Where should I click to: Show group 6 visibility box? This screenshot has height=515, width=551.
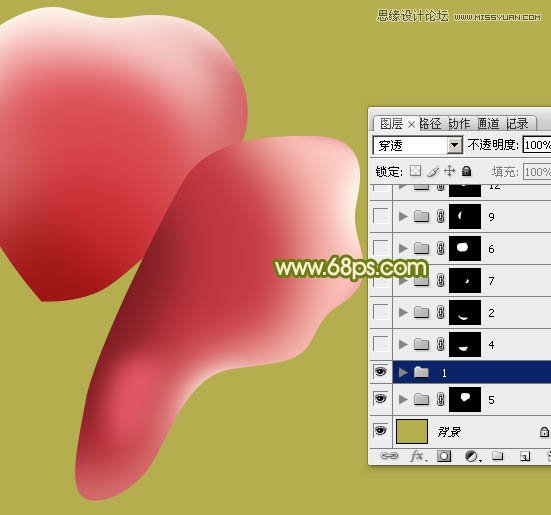point(381,248)
